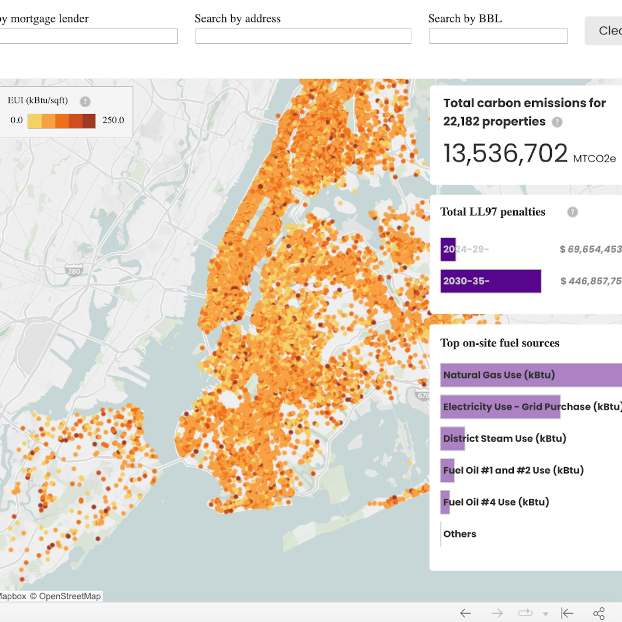The height and width of the screenshot is (622, 622).
Task: Click the Search by address input
Action: (303, 36)
